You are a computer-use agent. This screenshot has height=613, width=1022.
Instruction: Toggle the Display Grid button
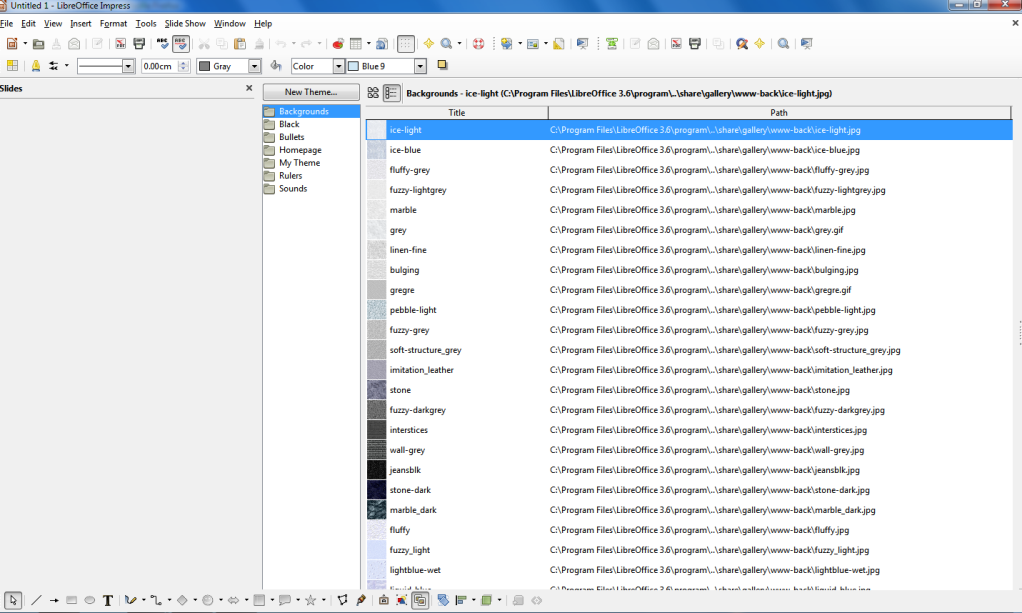pyautogui.click(x=405, y=44)
